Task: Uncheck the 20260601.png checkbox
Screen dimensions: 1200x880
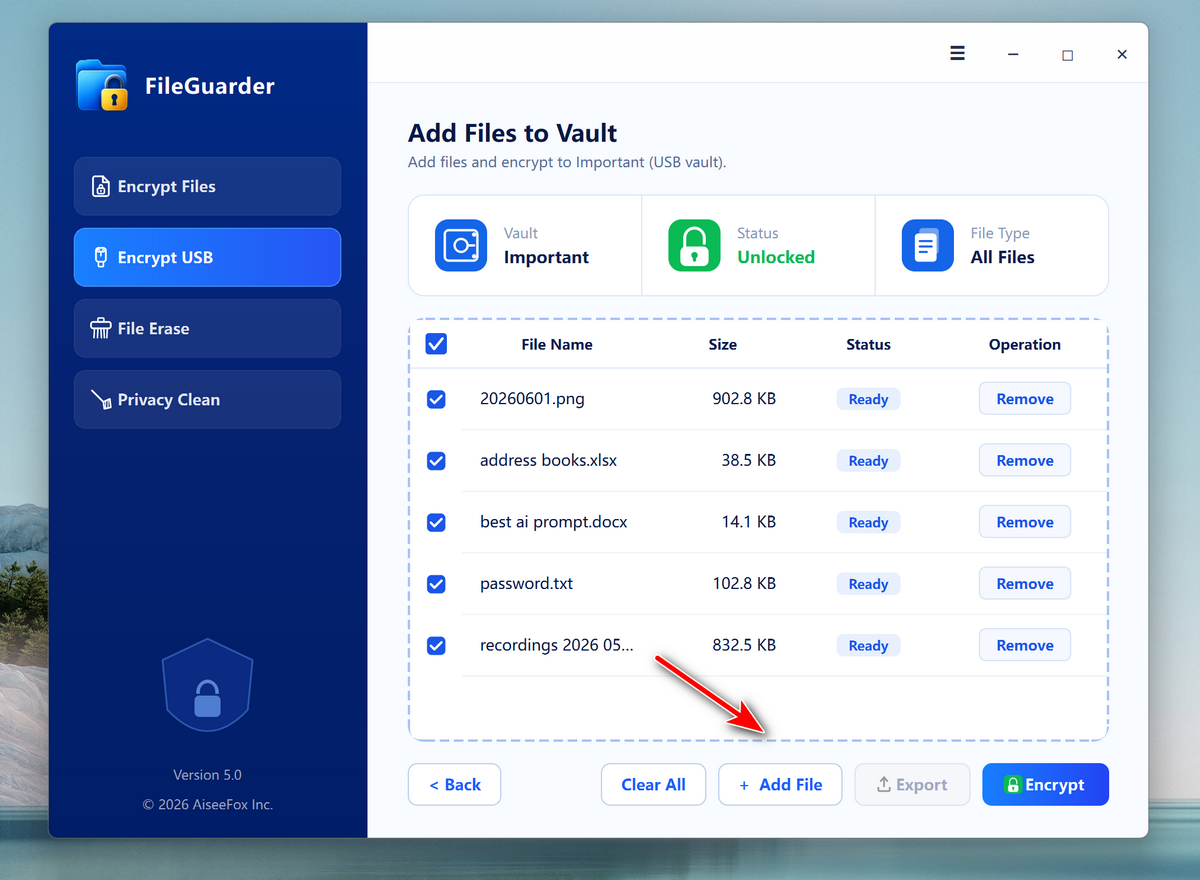Action: point(436,399)
